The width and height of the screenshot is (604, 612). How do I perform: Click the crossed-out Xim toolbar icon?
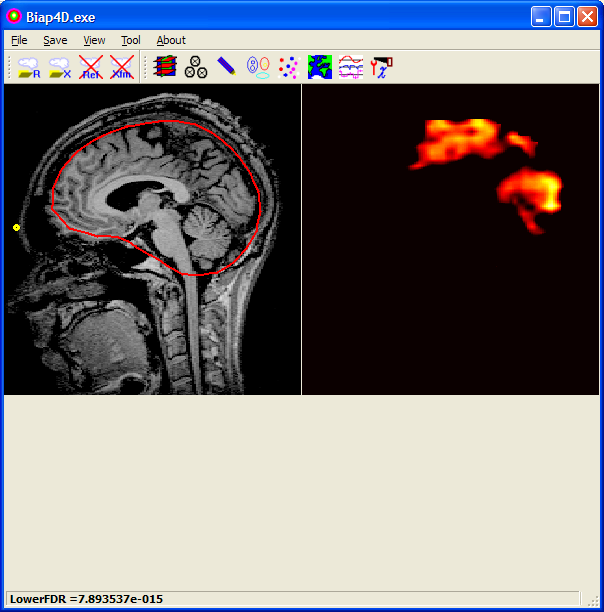pyautogui.click(x=122, y=67)
